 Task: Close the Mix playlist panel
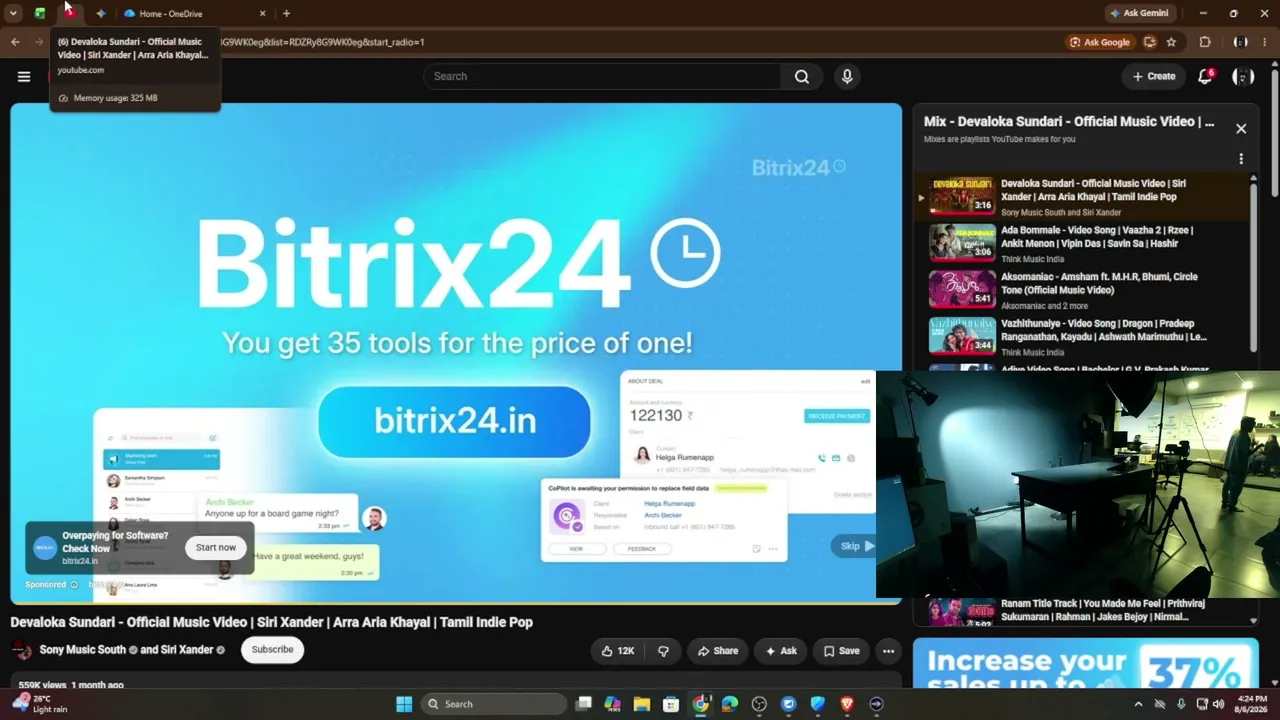(x=1241, y=128)
